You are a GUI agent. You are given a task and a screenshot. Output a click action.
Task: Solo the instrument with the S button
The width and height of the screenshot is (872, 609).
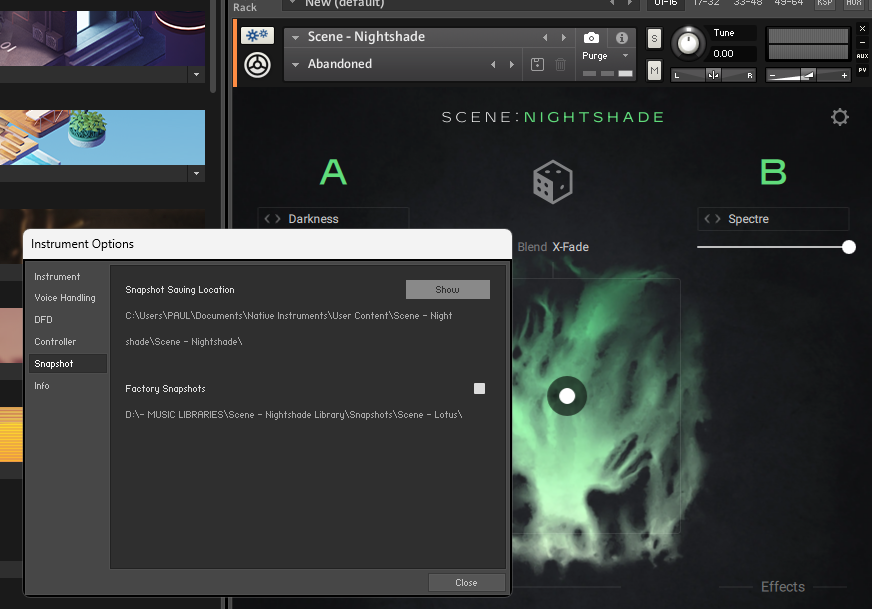[655, 39]
